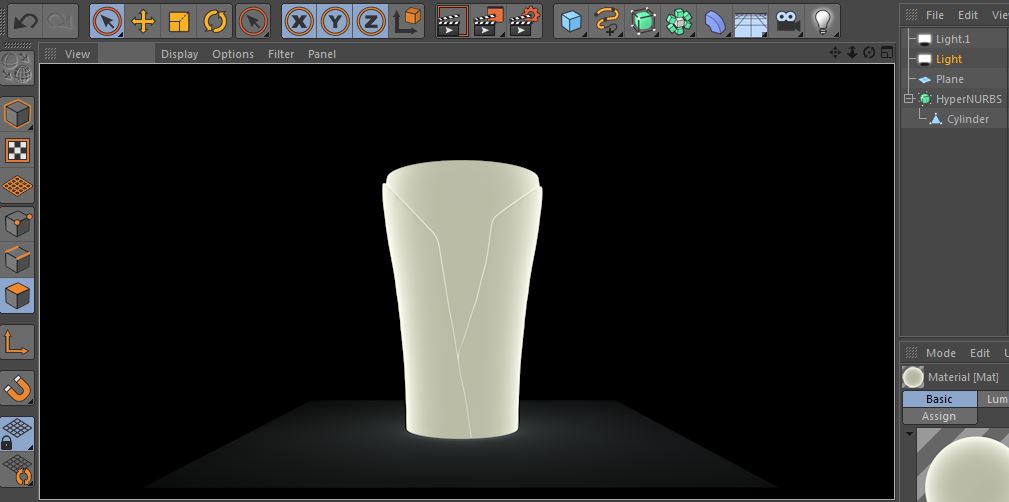Select the Light.1 object
Screen dimensions: 1009x502
click(x=952, y=39)
